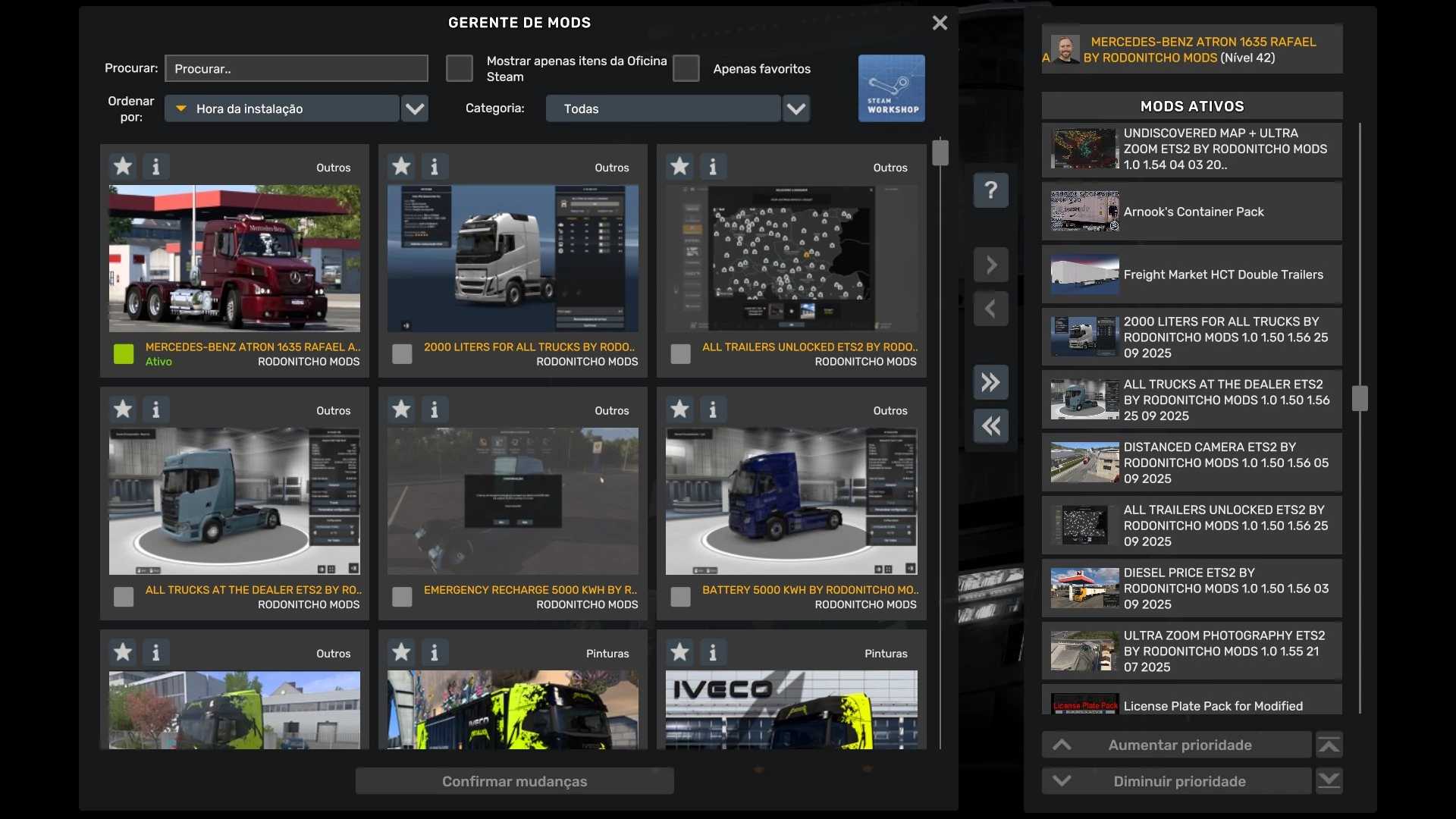This screenshot has height=819, width=1456.
Task: Click the mod search field
Action: coord(297,68)
